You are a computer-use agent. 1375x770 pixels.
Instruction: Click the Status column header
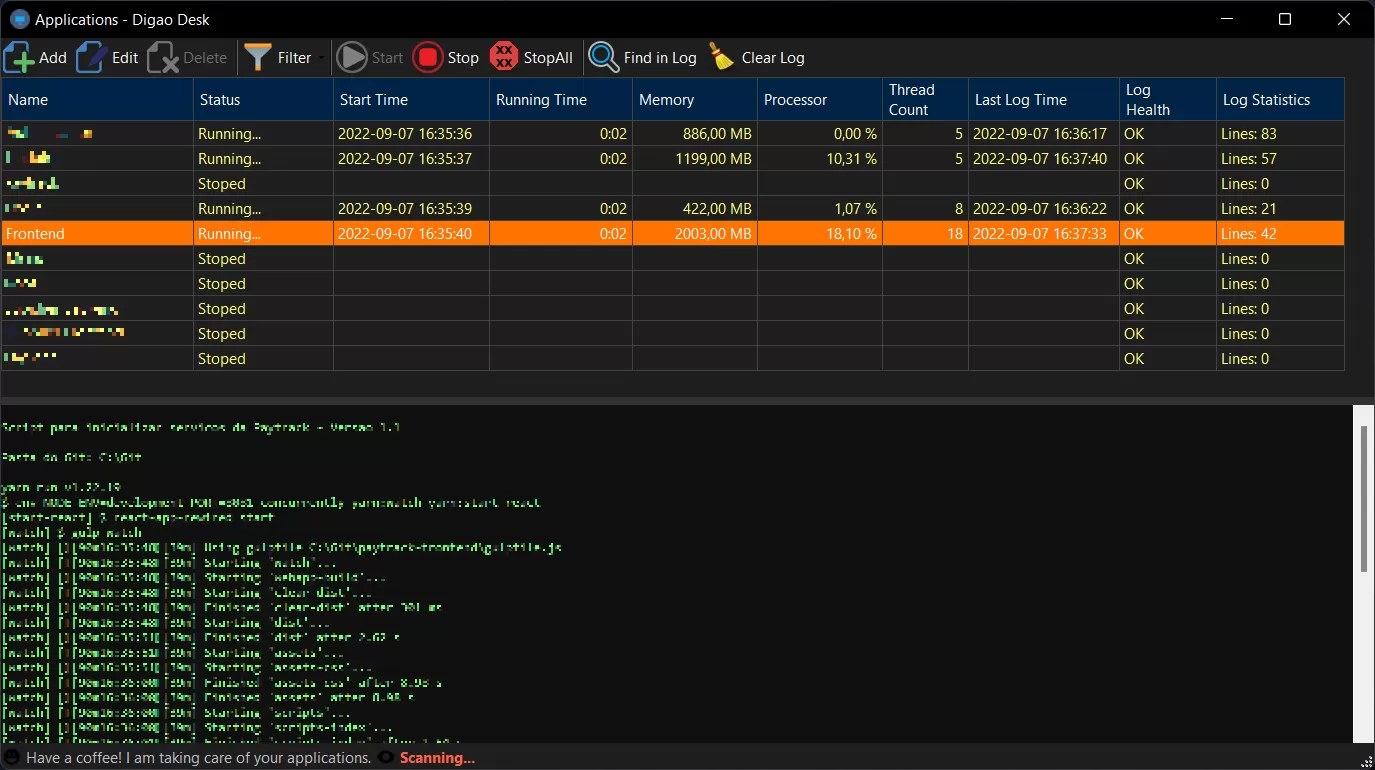point(262,100)
